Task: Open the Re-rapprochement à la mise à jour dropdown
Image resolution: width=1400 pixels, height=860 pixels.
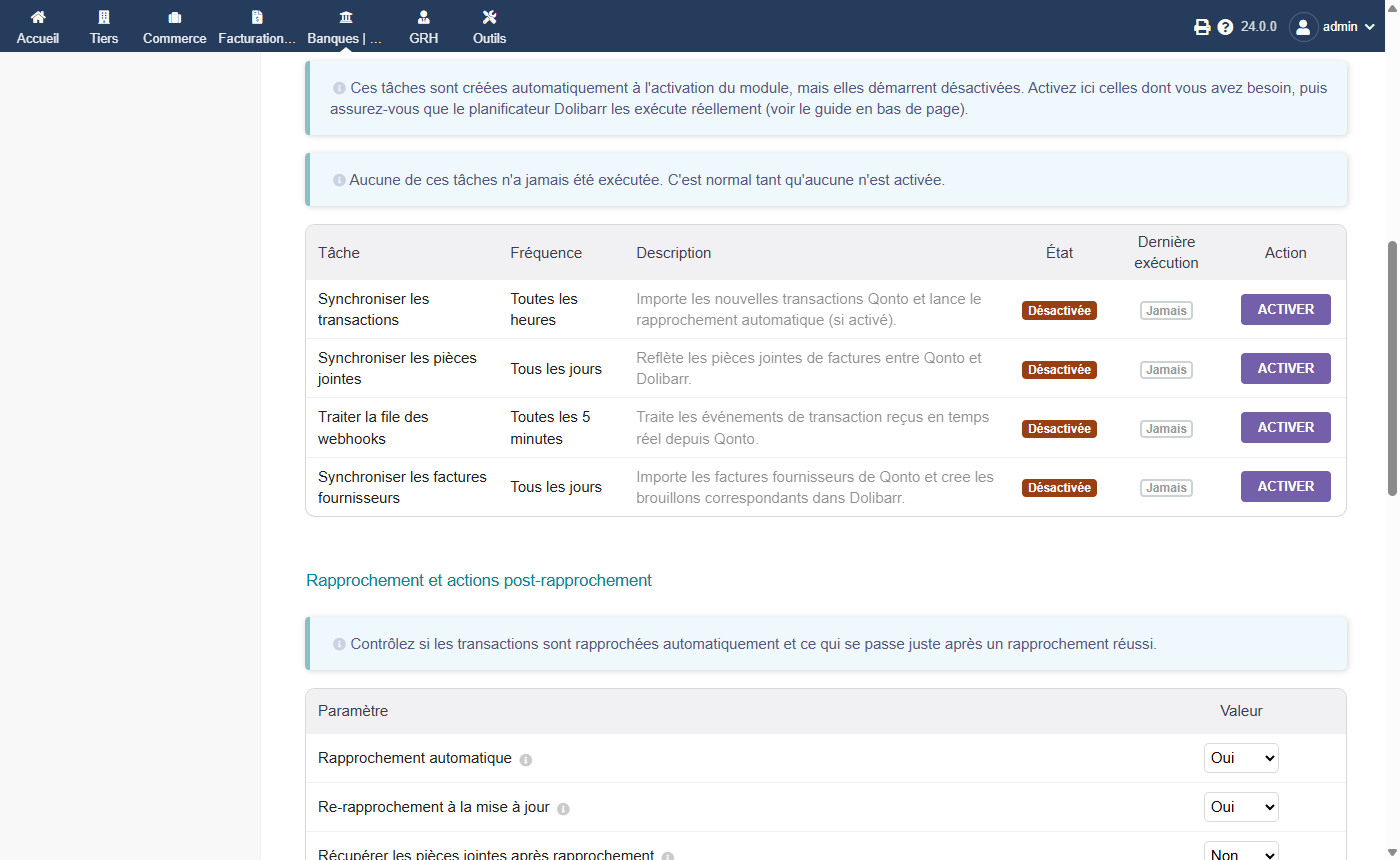Action: tap(1241, 807)
